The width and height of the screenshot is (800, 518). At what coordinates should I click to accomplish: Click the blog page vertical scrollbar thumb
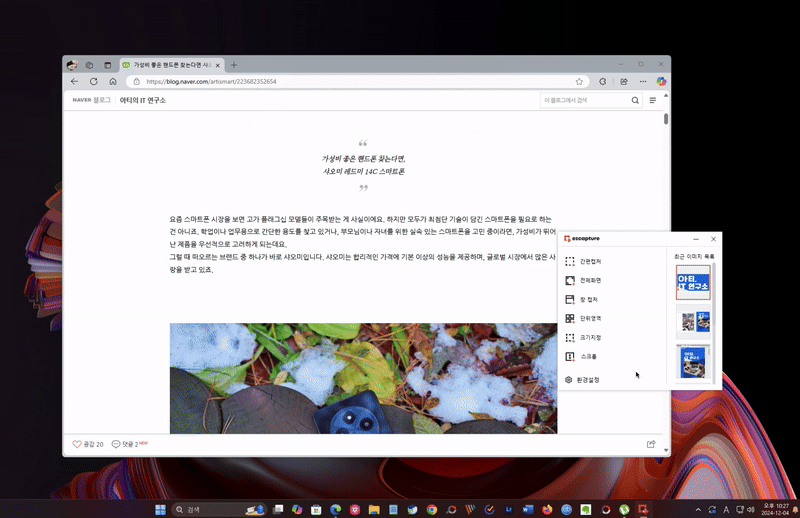pyautogui.click(x=666, y=118)
